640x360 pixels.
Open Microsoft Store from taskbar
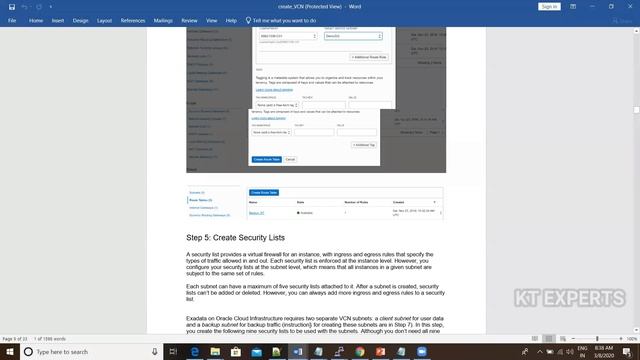[236, 351]
